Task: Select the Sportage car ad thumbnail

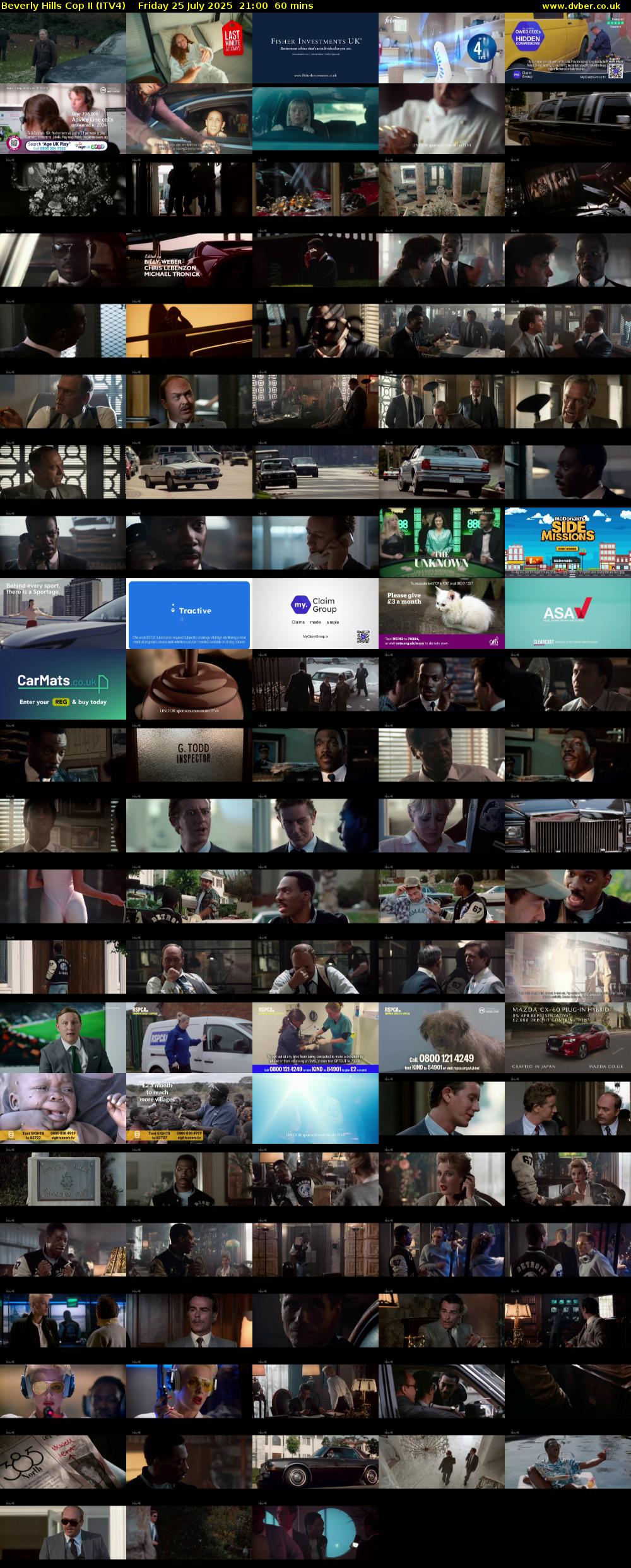Action: coord(63,614)
